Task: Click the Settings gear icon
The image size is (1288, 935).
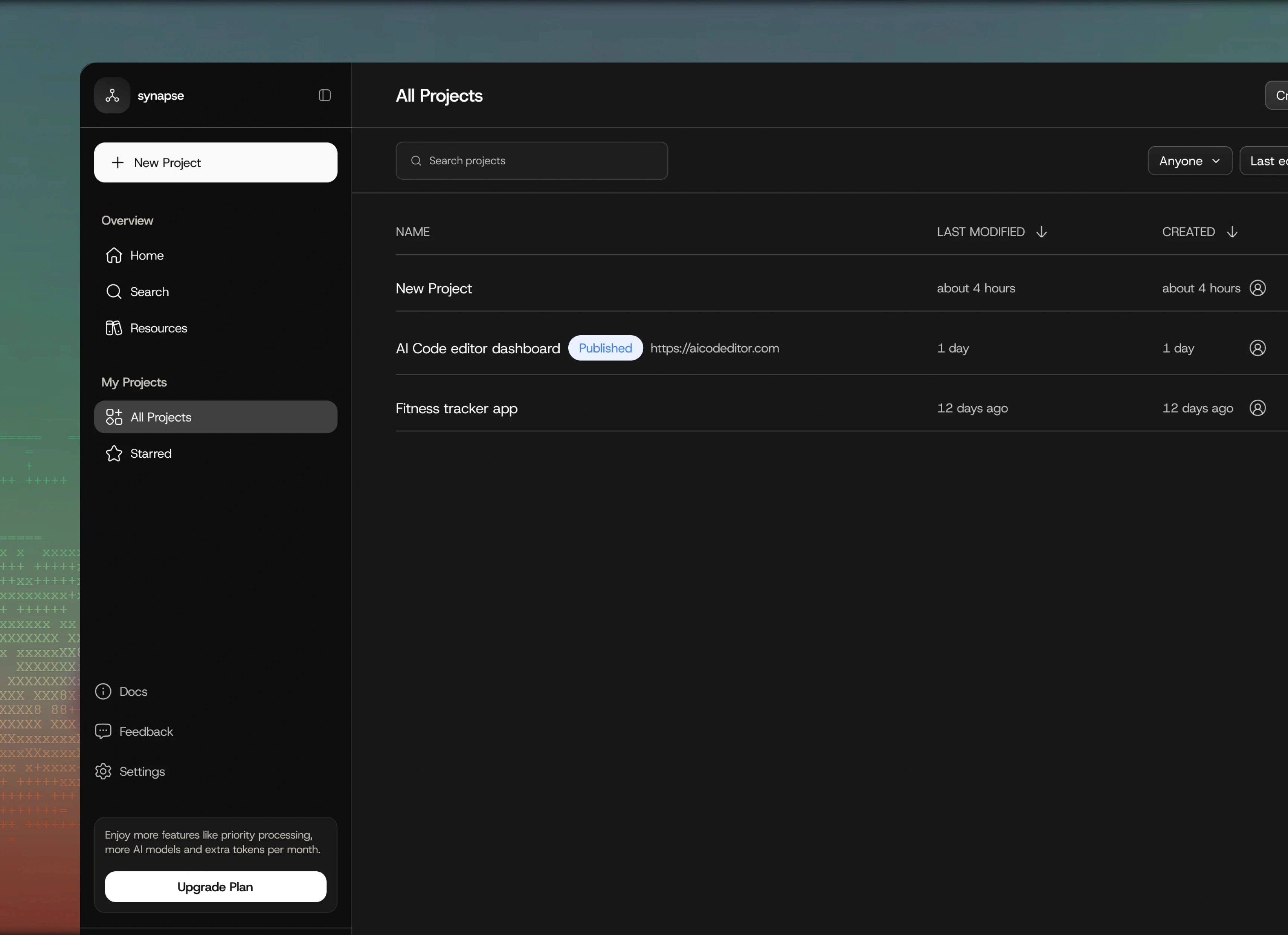Action: tap(103, 772)
